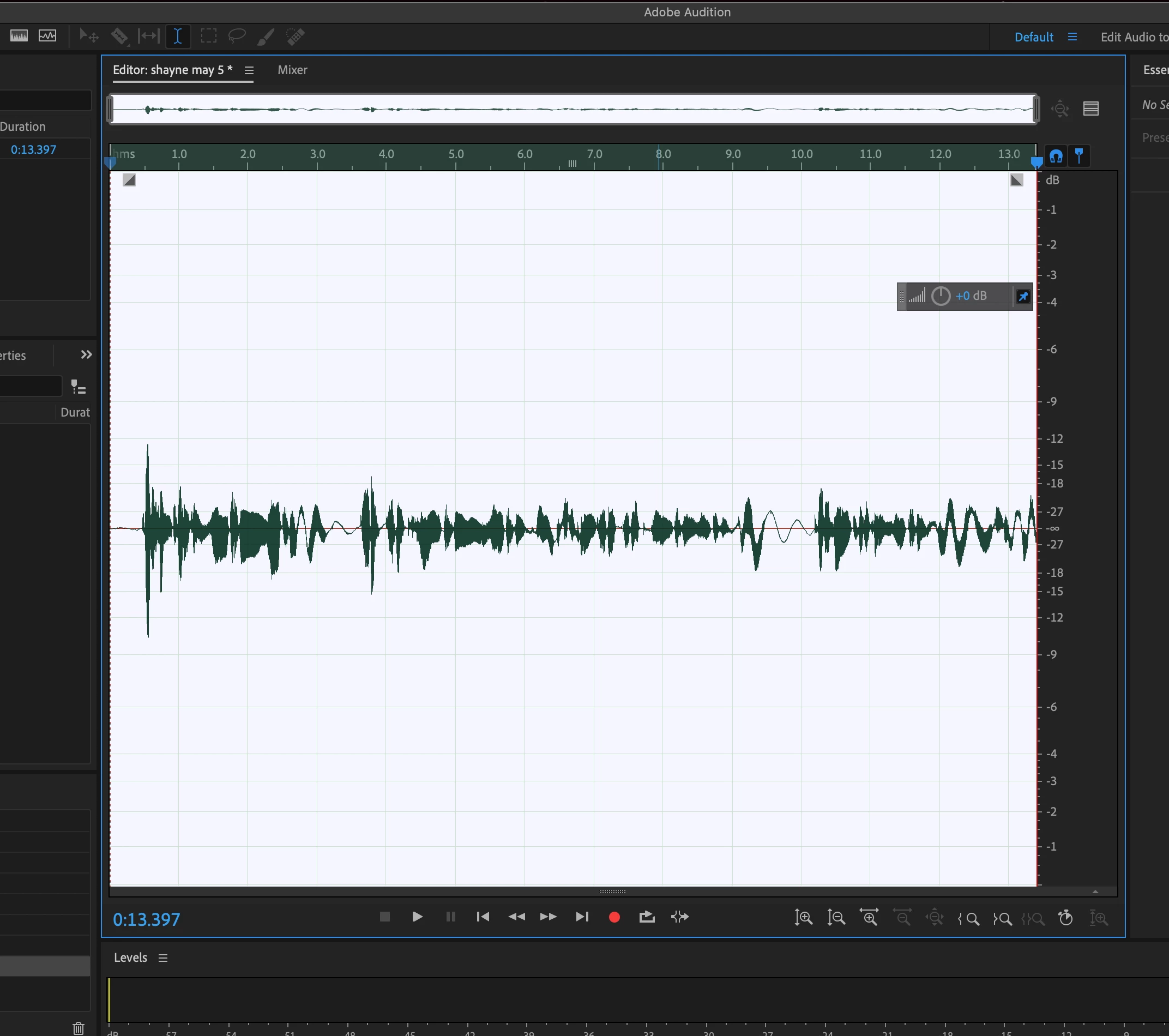This screenshot has height=1036, width=1169.
Task: Click the fade-in handle at waveform start
Action: click(129, 181)
